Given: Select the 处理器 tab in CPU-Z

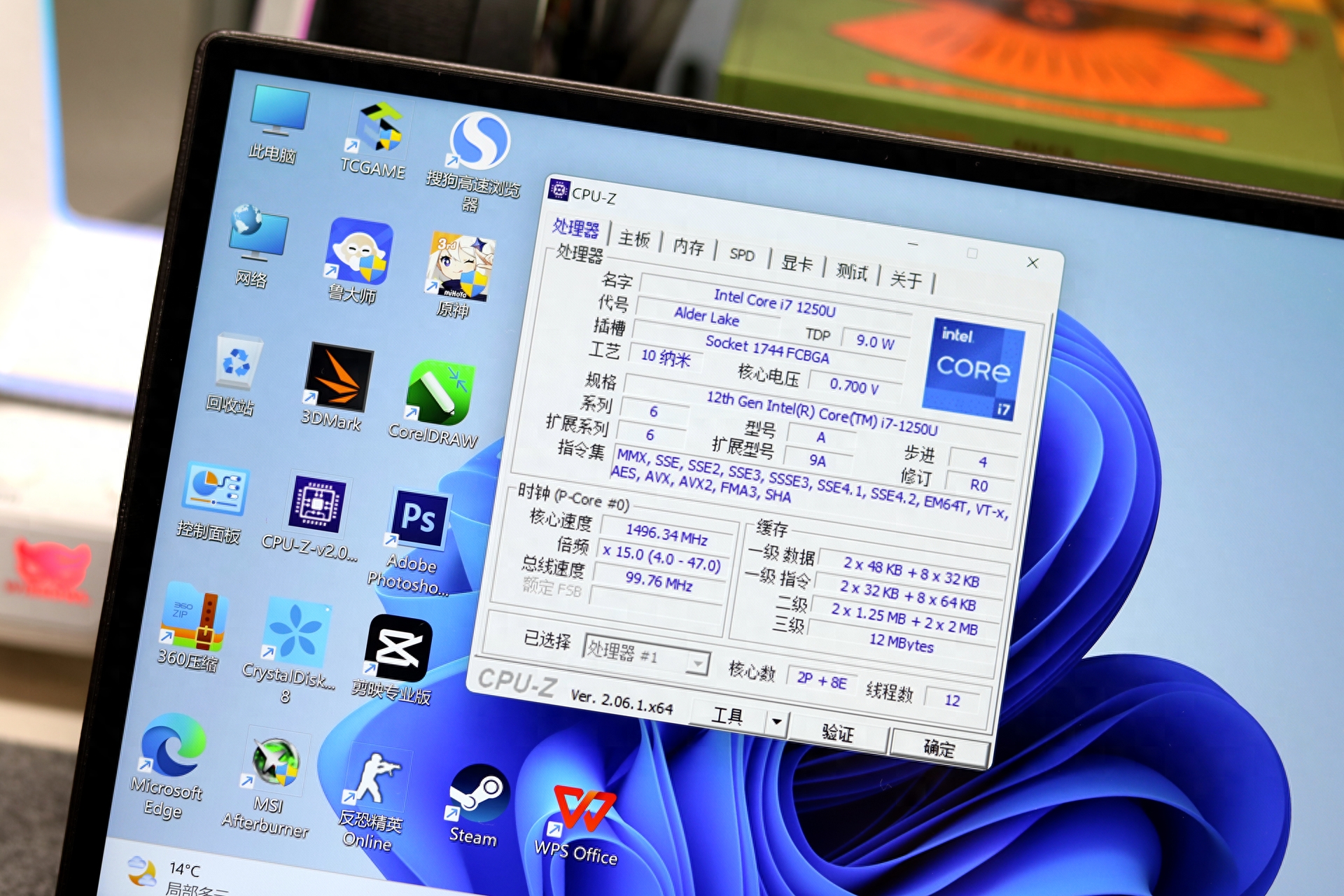Looking at the screenshot, I should pyautogui.click(x=576, y=228).
